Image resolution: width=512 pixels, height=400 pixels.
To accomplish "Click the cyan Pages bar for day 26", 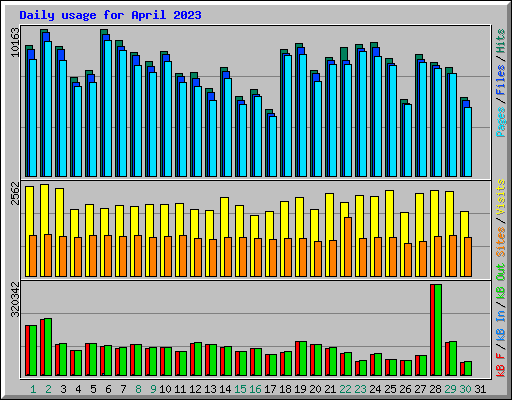I will 408,140.
